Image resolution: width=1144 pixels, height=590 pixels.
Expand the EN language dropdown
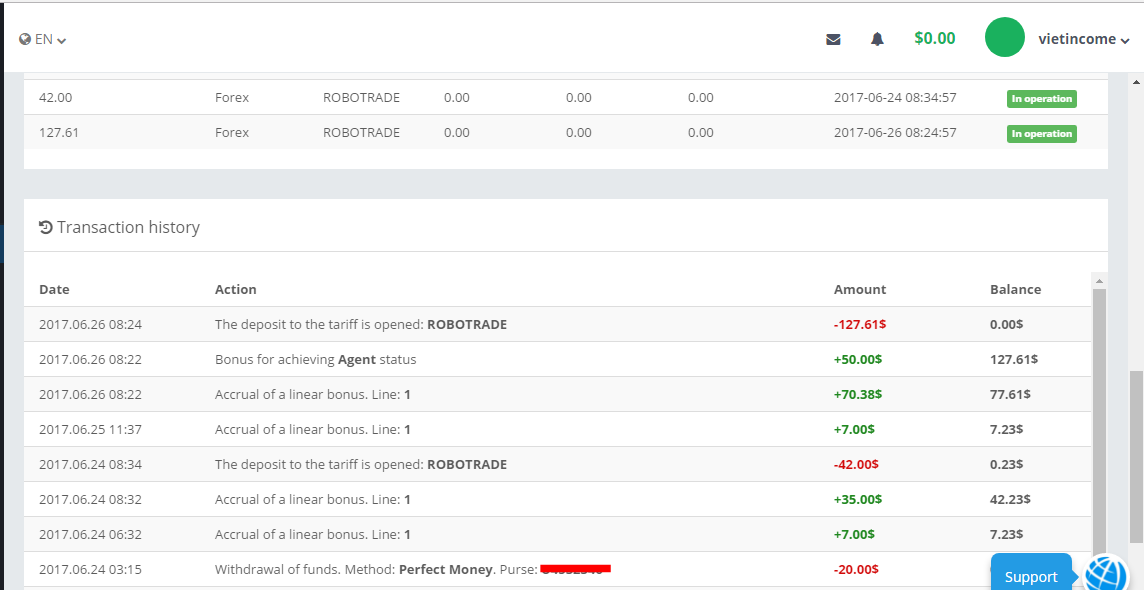tap(50, 40)
